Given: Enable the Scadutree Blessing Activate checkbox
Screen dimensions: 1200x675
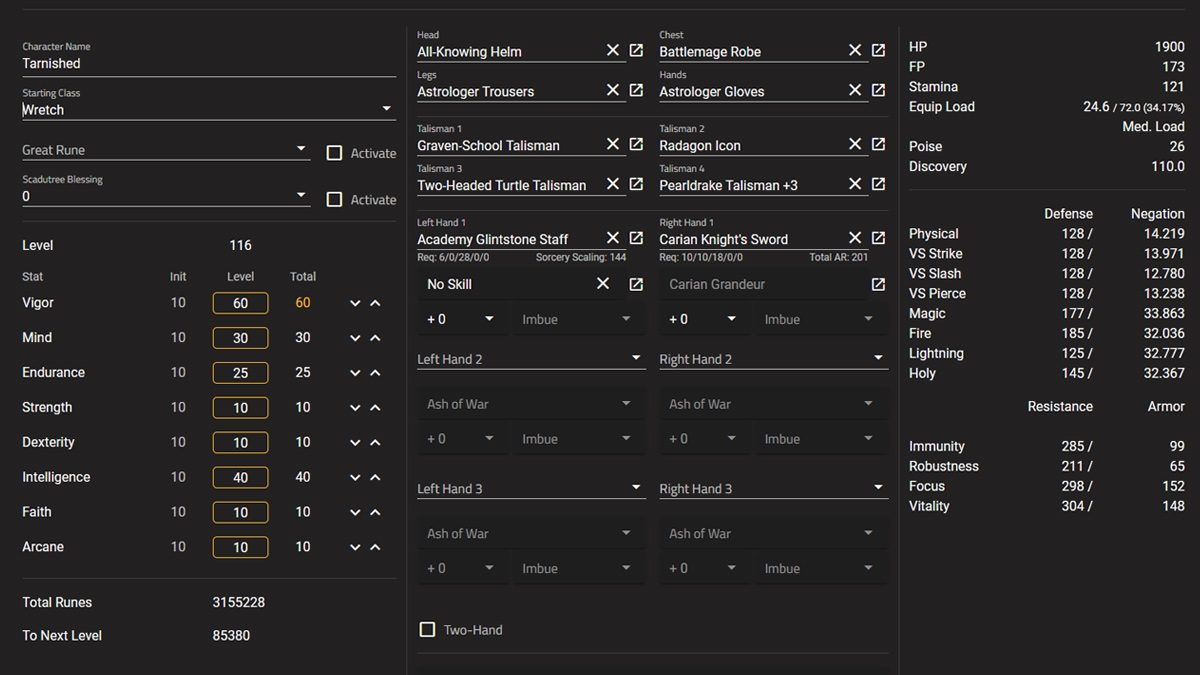Looking at the screenshot, I should (x=336, y=199).
